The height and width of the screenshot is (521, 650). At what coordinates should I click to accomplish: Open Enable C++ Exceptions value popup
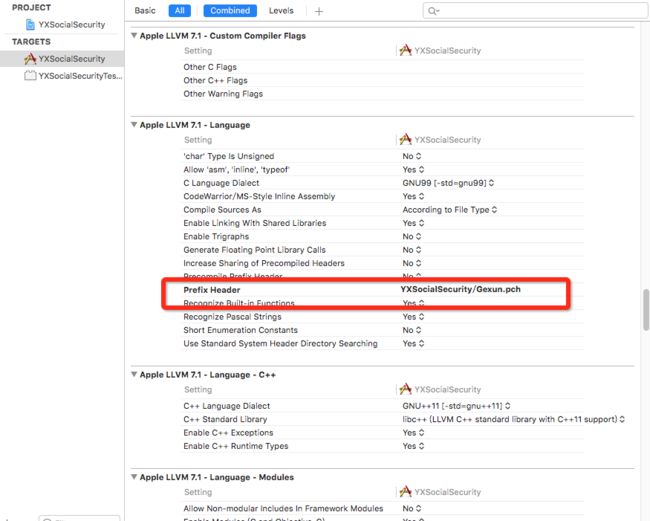[413, 433]
